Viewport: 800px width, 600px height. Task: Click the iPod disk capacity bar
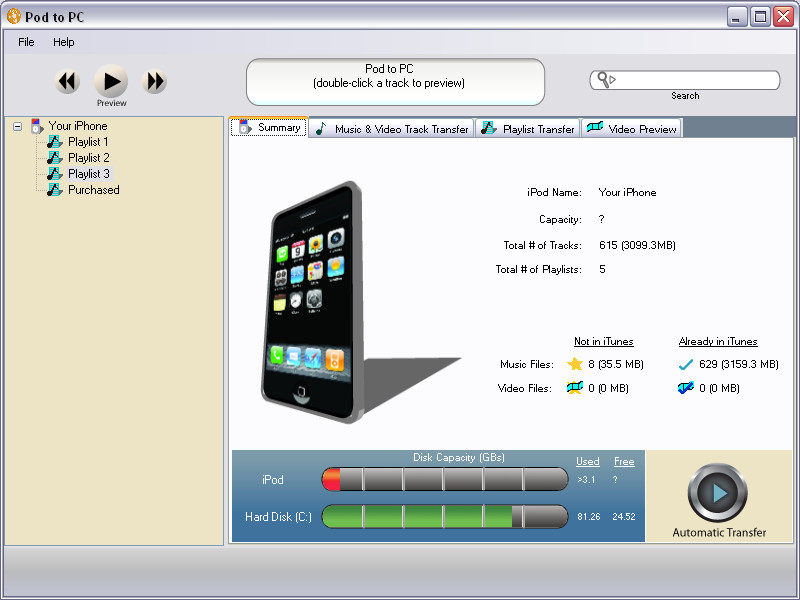(444, 480)
